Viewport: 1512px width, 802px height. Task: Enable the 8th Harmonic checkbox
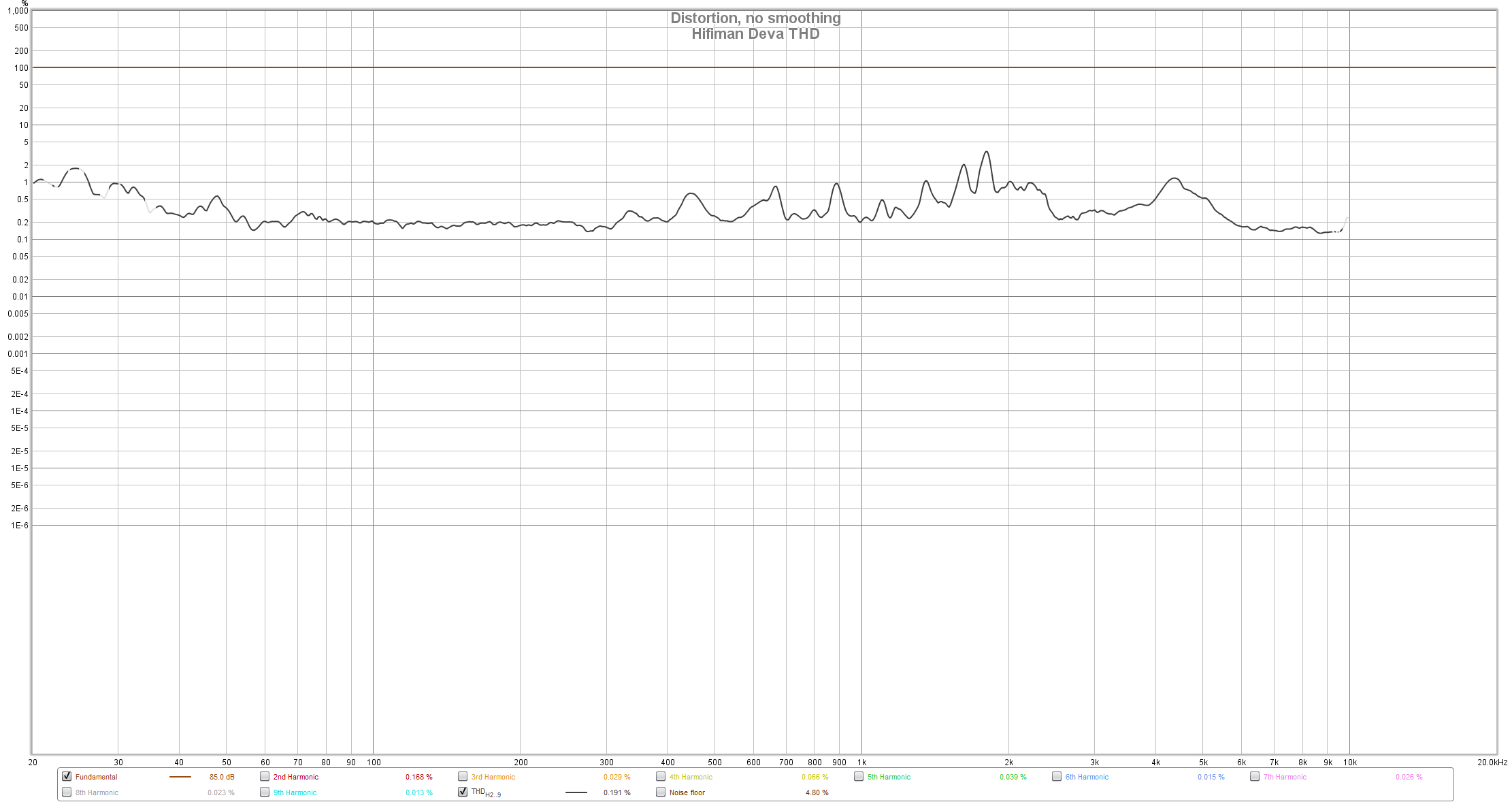[x=67, y=792]
